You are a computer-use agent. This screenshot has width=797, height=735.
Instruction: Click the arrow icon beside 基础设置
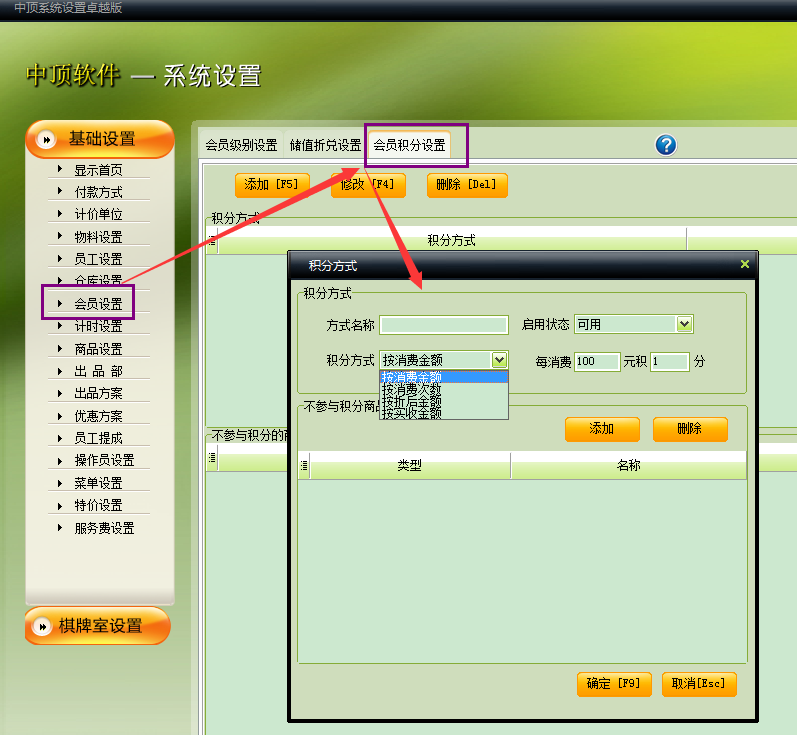coord(47,139)
